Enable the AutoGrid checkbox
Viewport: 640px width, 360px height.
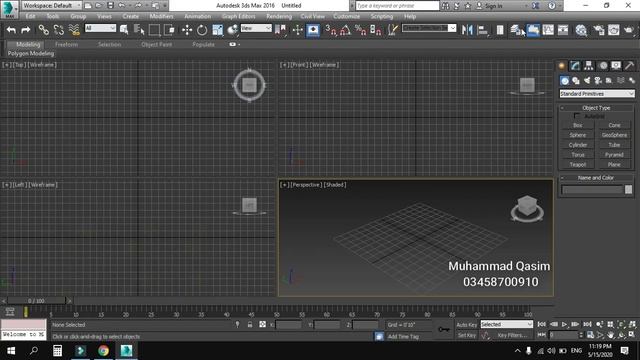(x=577, y=116)
